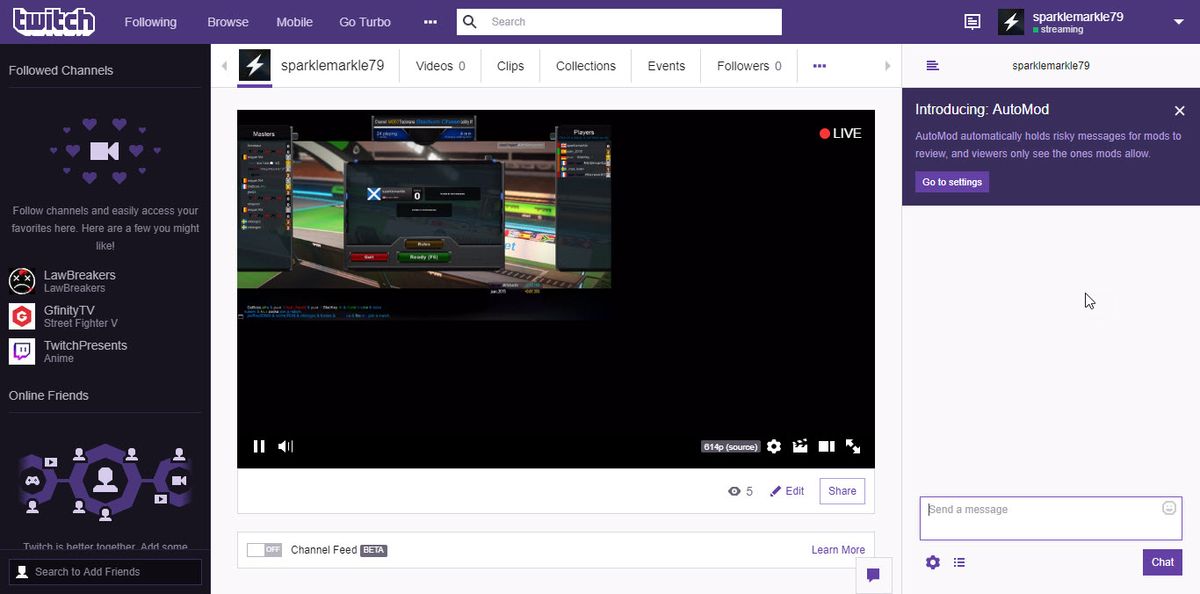Open the Go Turbo page
Image resolution: width=1200 pixels, height=594 pixels.
(x=365, y=22)
